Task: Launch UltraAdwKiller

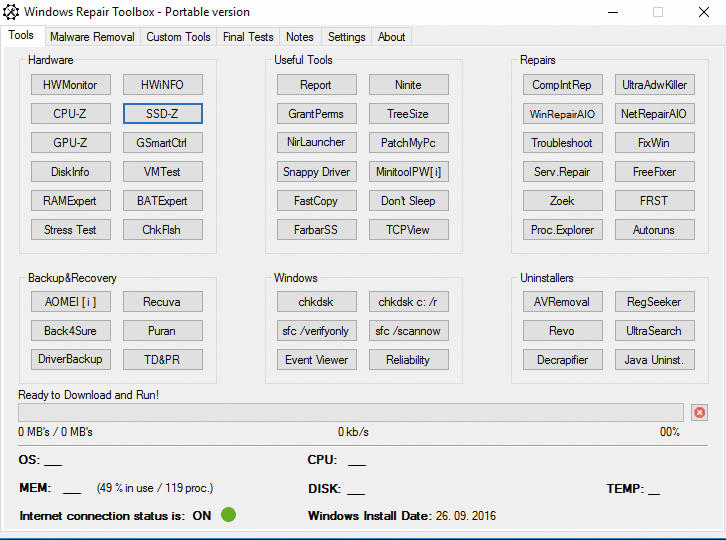Action: coord(655,85)
